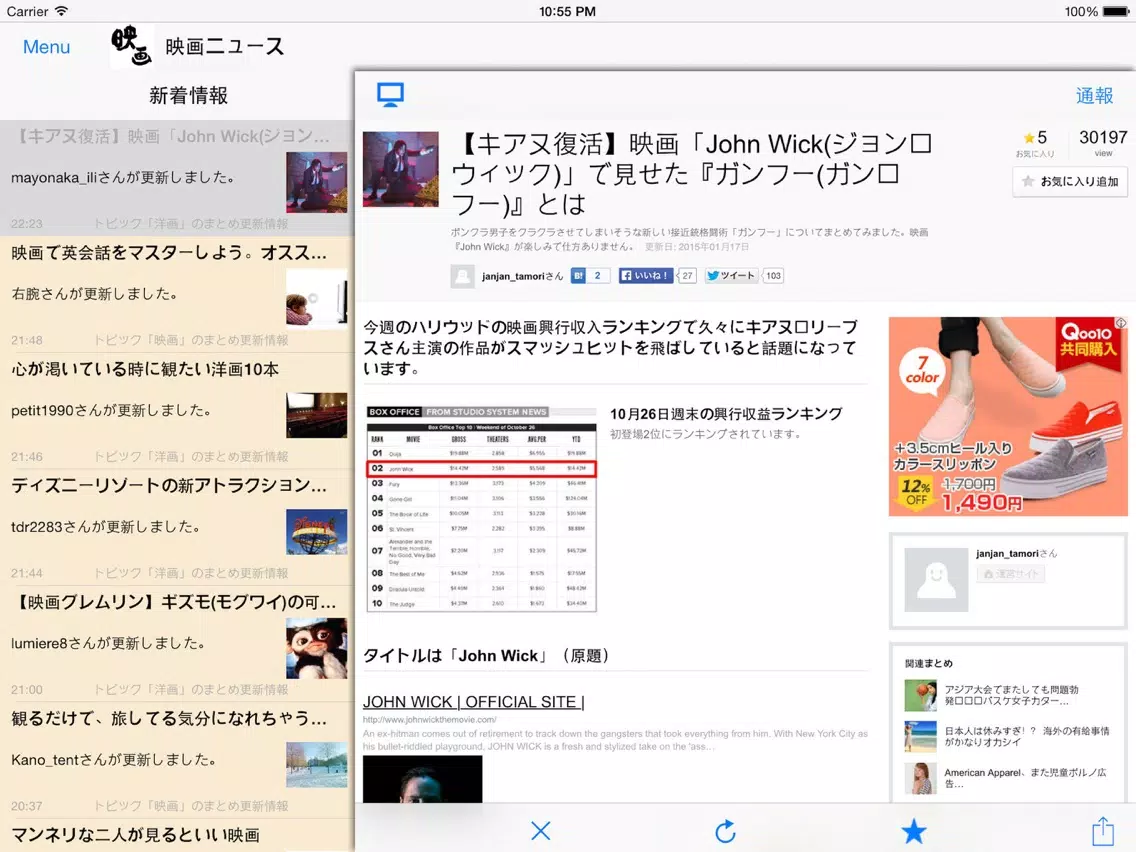The image size is (1136, 852).
Task: Open the John Wick キアヌ復活 list item
Action: click(x=178, y=178)
